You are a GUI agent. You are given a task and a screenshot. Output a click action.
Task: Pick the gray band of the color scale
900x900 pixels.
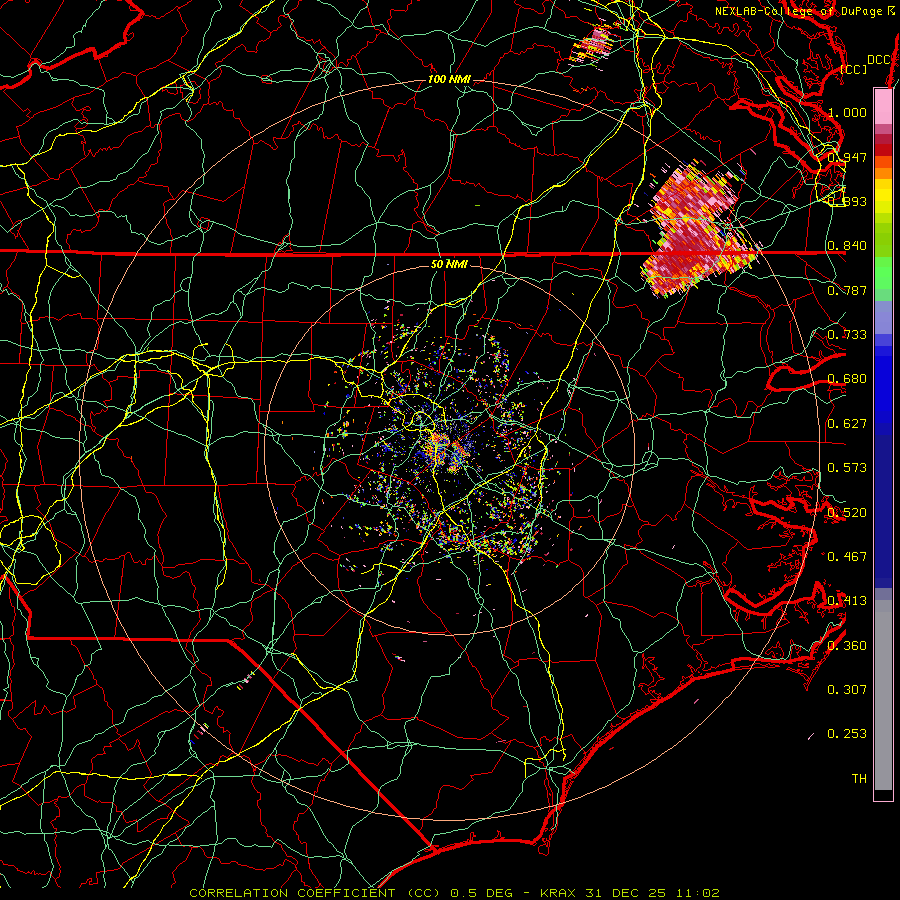click(883, 695)
